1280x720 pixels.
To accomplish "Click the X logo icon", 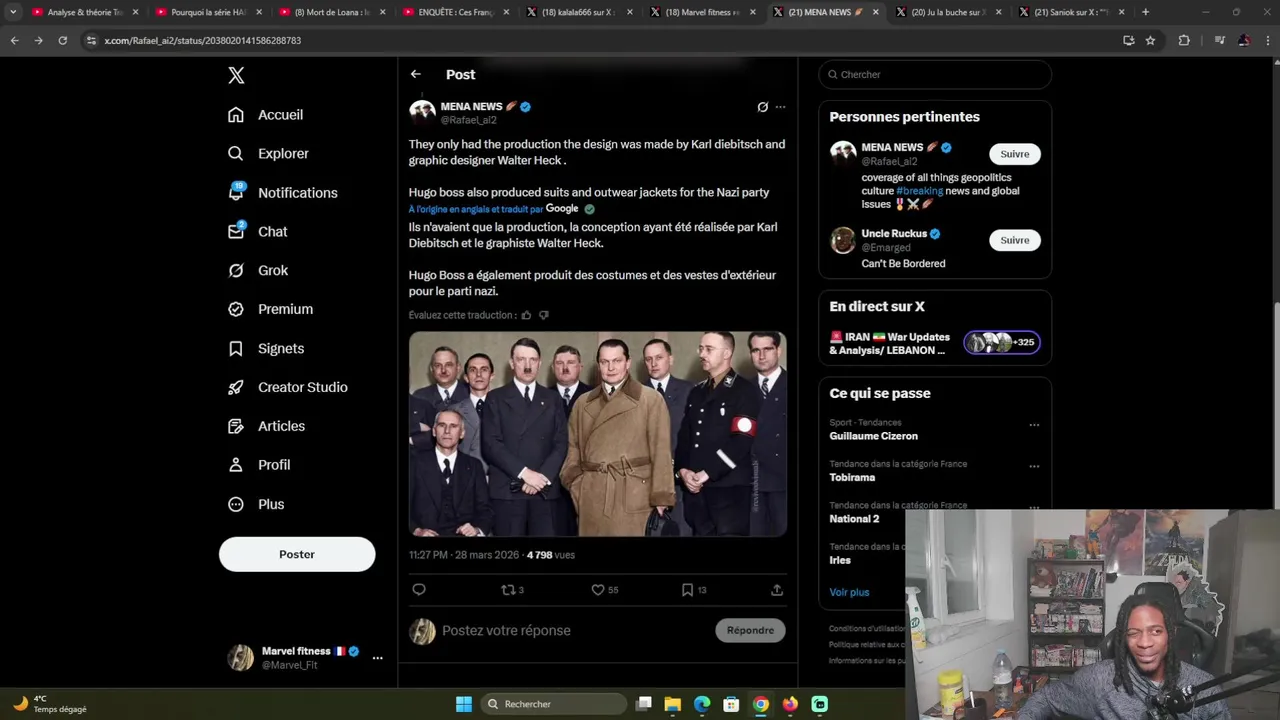I will point(236,75).
